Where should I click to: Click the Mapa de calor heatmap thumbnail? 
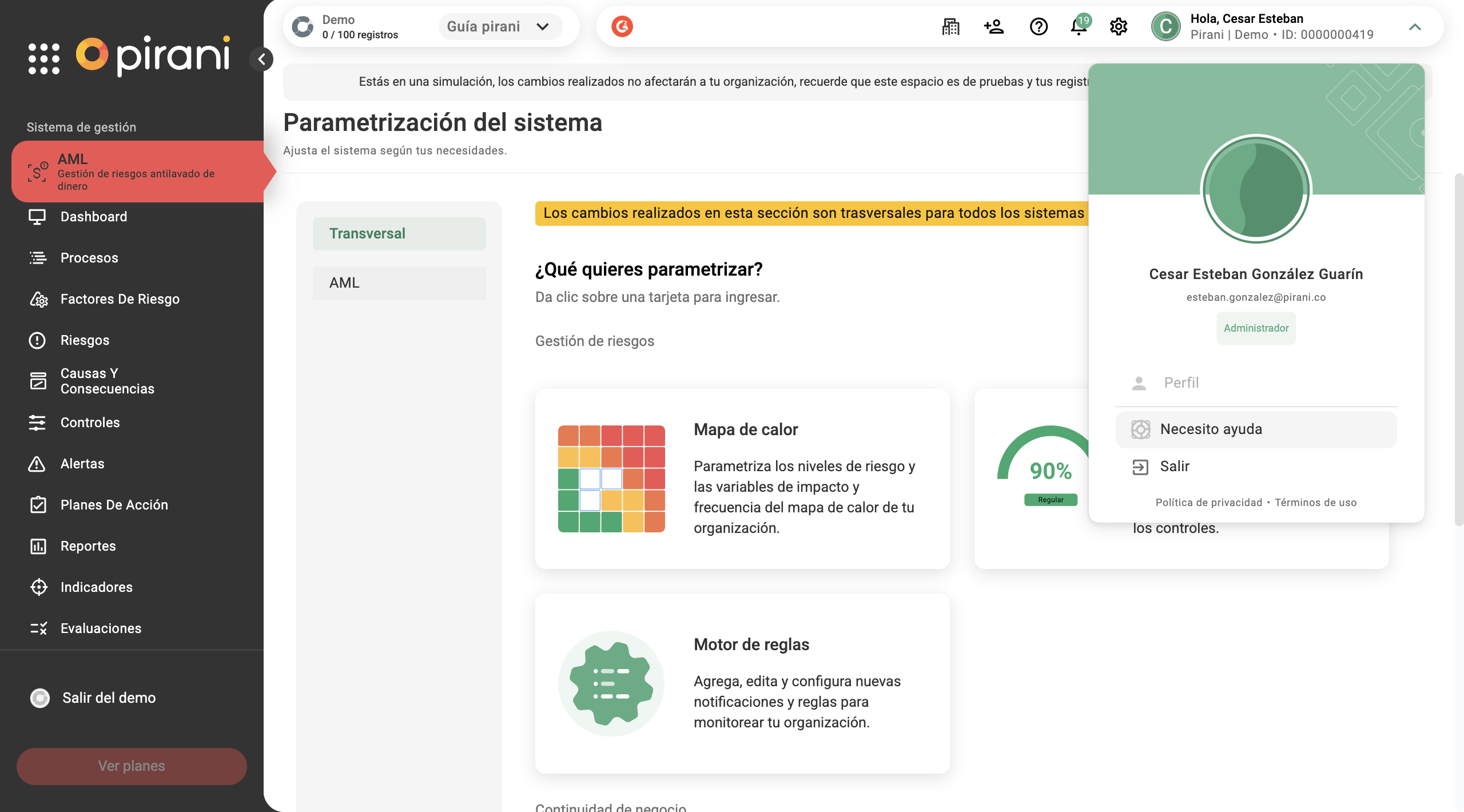[x=611, y=479]
